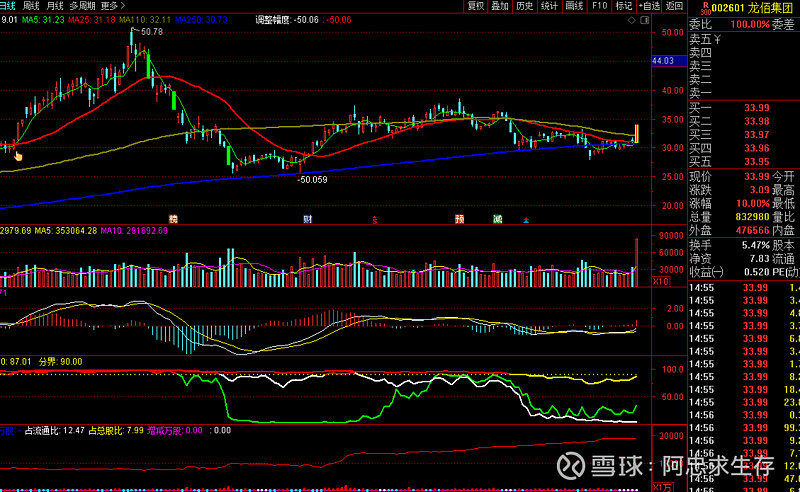Click the X1万 scale badge at bottom
This screenshot has width=800, height=492.
point(663,487)
